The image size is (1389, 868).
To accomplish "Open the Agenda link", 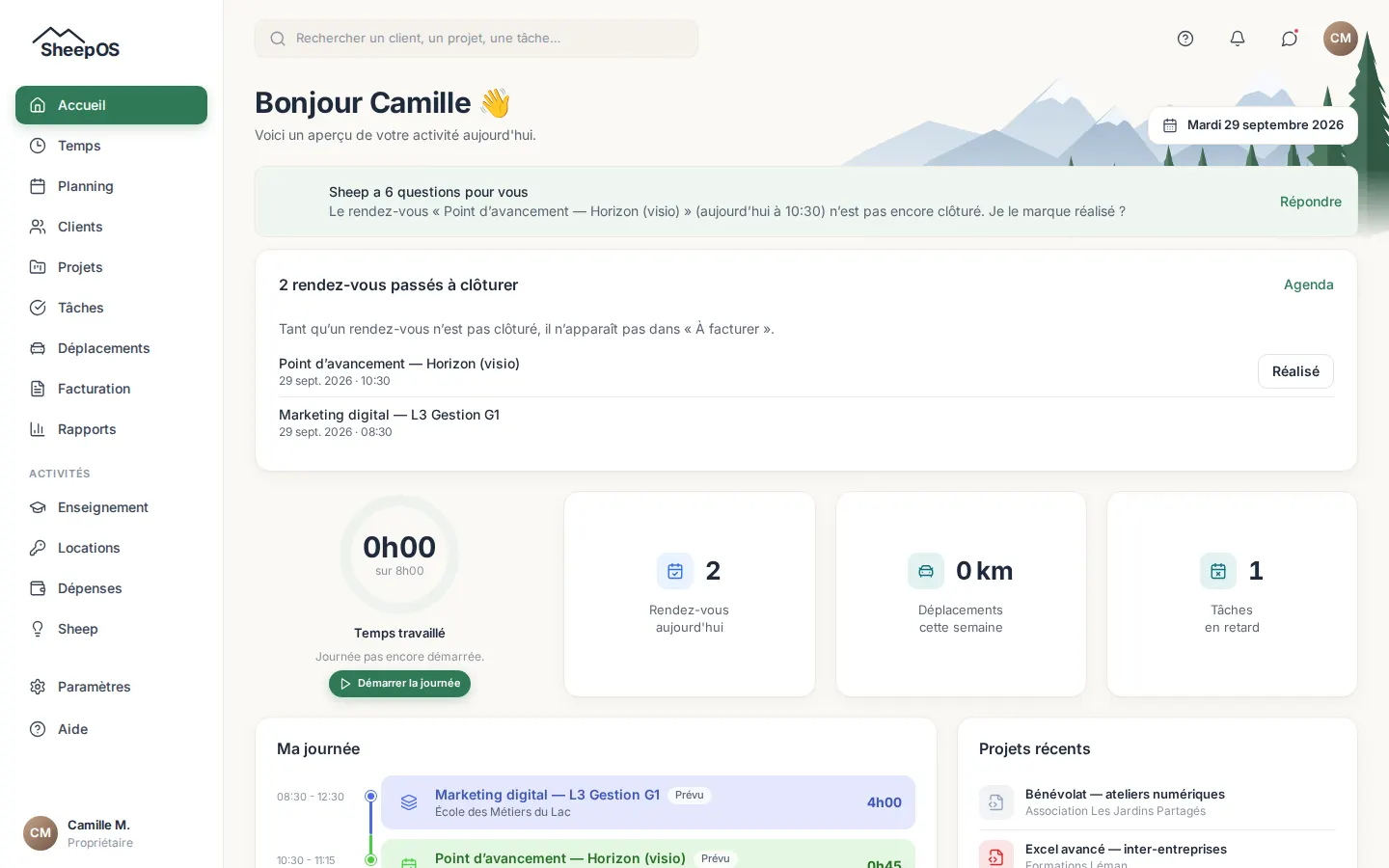I will click(1309, 285).
